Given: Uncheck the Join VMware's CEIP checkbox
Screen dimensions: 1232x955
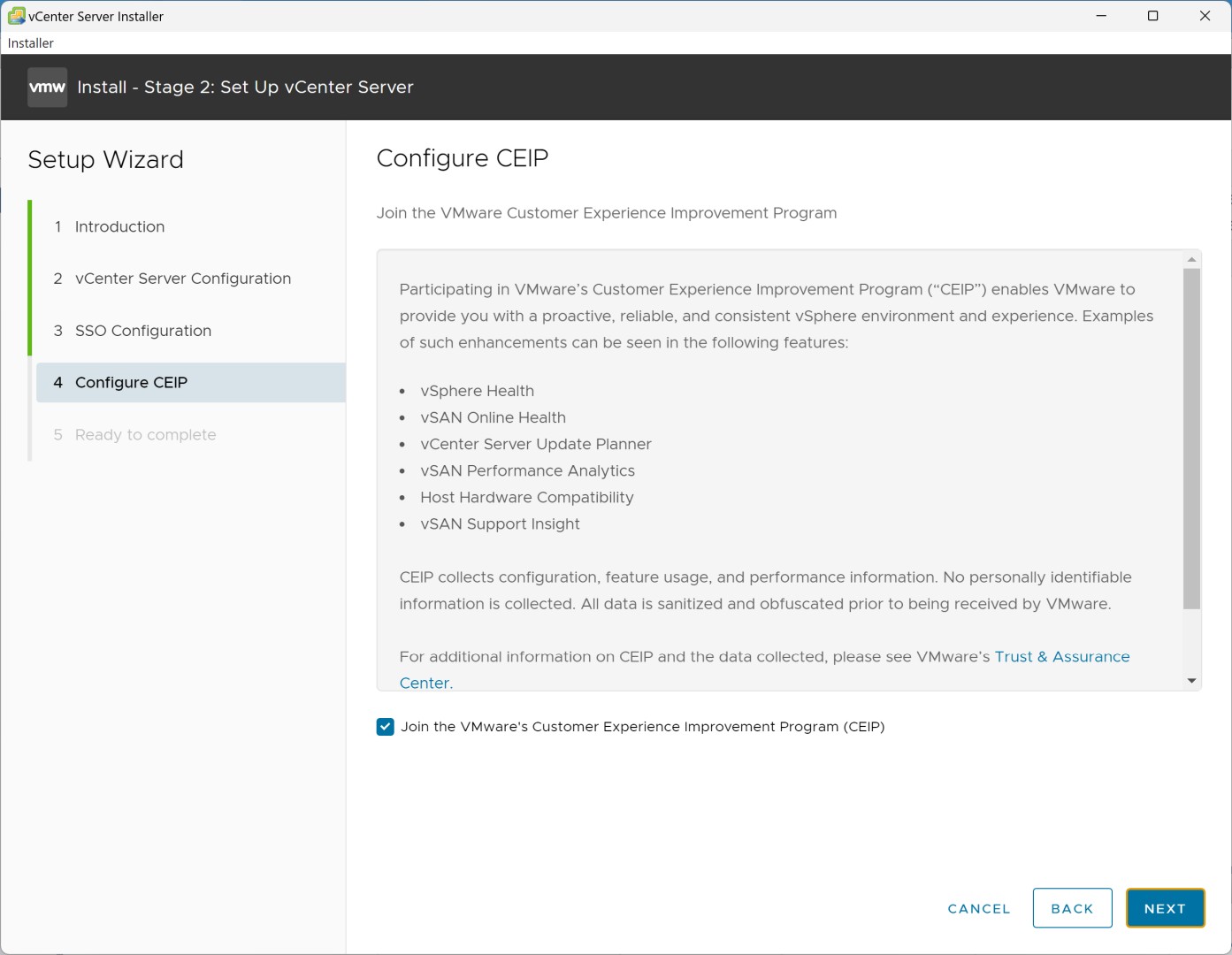Looking at the screenshot, I should tap(385, 727).
